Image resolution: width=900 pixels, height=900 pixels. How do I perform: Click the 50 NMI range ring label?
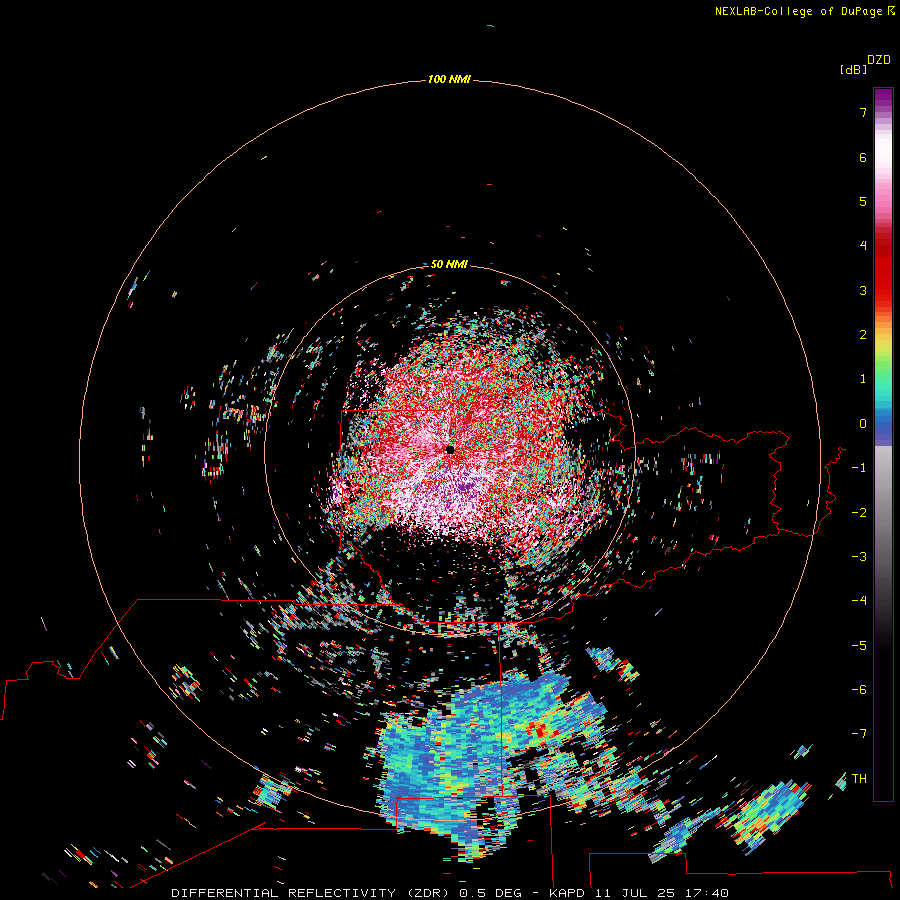[449, 264]
